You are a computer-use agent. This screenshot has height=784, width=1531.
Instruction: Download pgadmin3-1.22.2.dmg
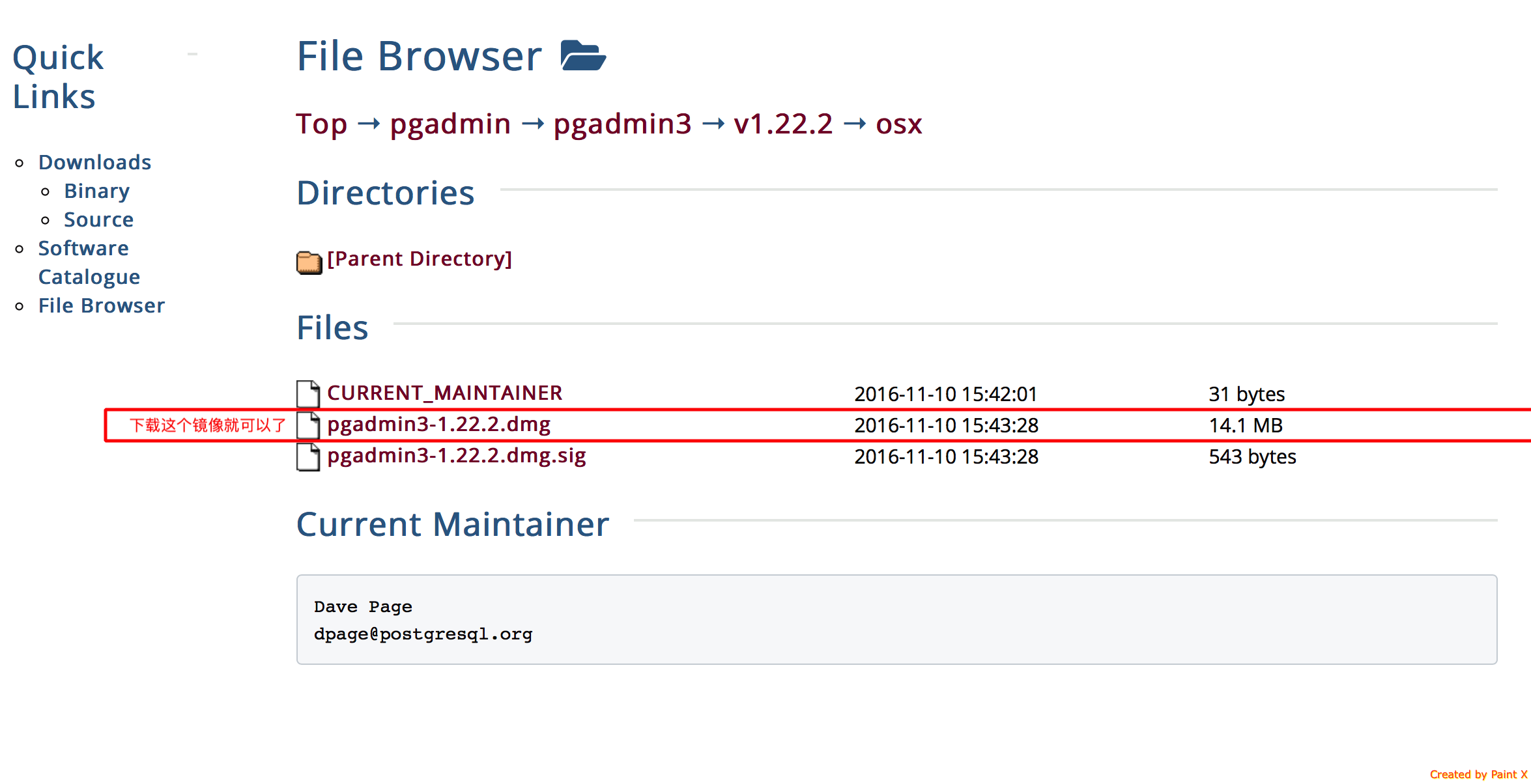[x=438, y=424]
